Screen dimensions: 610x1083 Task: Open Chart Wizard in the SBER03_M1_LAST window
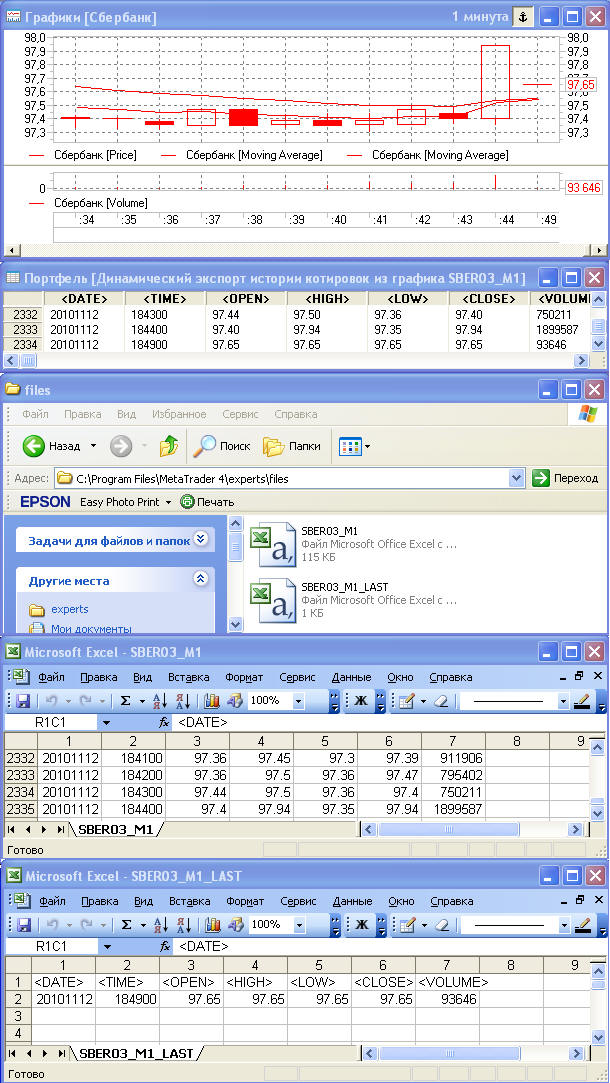click(x=212, y=925)
